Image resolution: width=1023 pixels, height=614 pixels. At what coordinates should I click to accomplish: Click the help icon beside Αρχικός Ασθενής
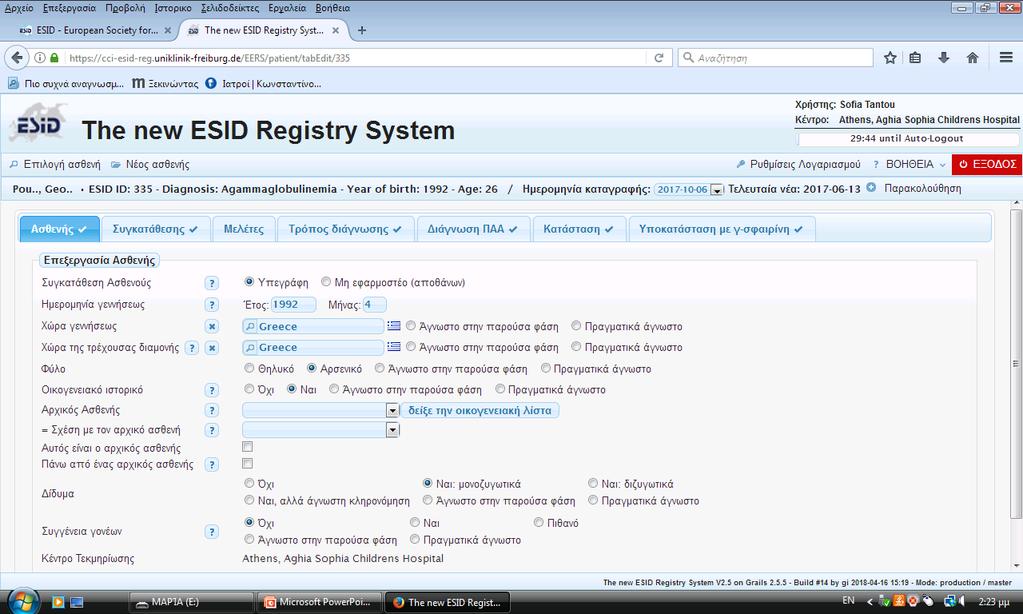[211, 410]
